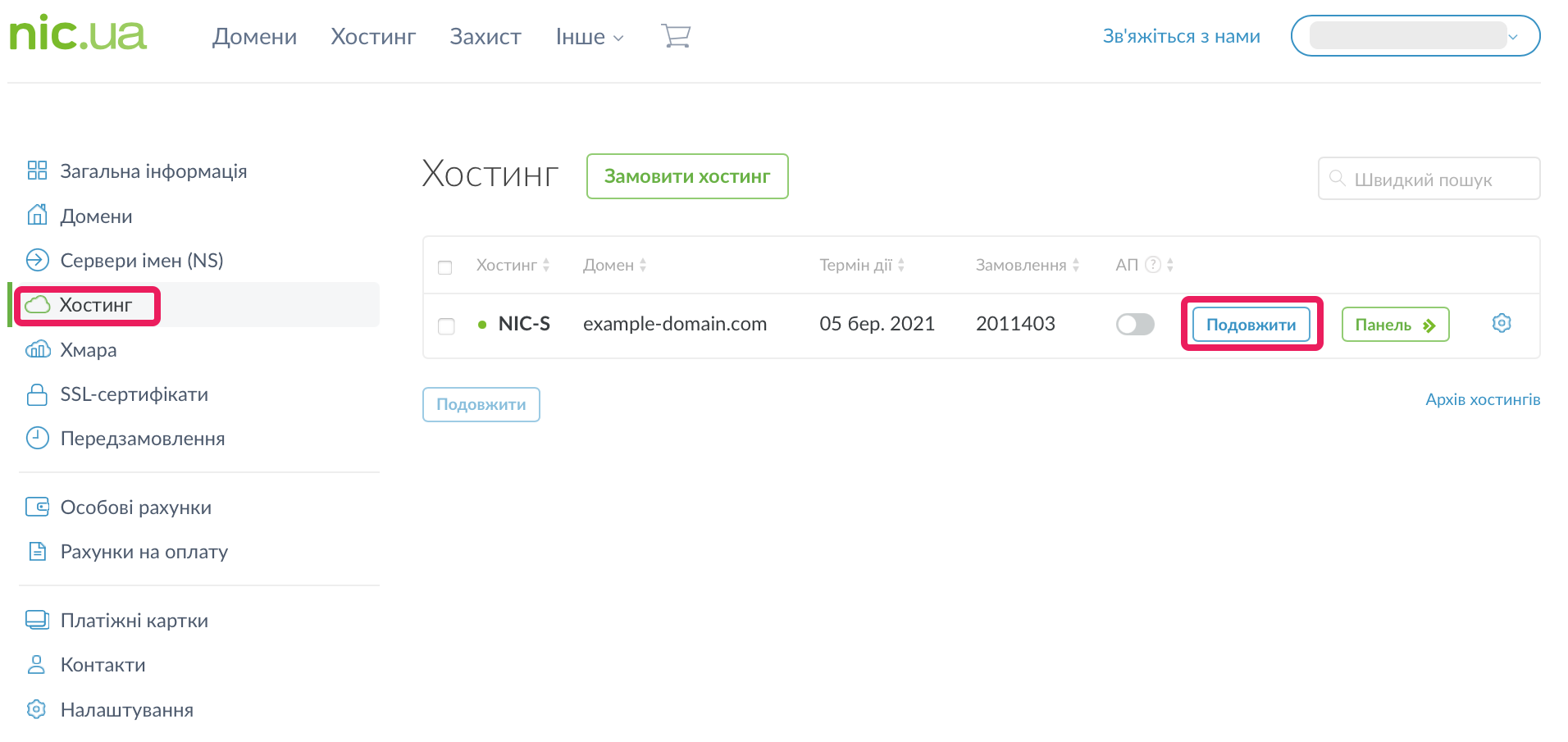This screenshot has height=742, width=1568.
Task: Open the shopping cart icon
Action: [676, 36]
